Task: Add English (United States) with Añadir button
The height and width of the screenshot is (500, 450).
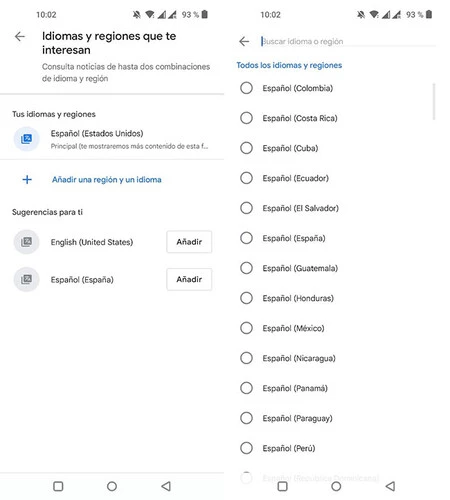Action: tap(189, 242)
